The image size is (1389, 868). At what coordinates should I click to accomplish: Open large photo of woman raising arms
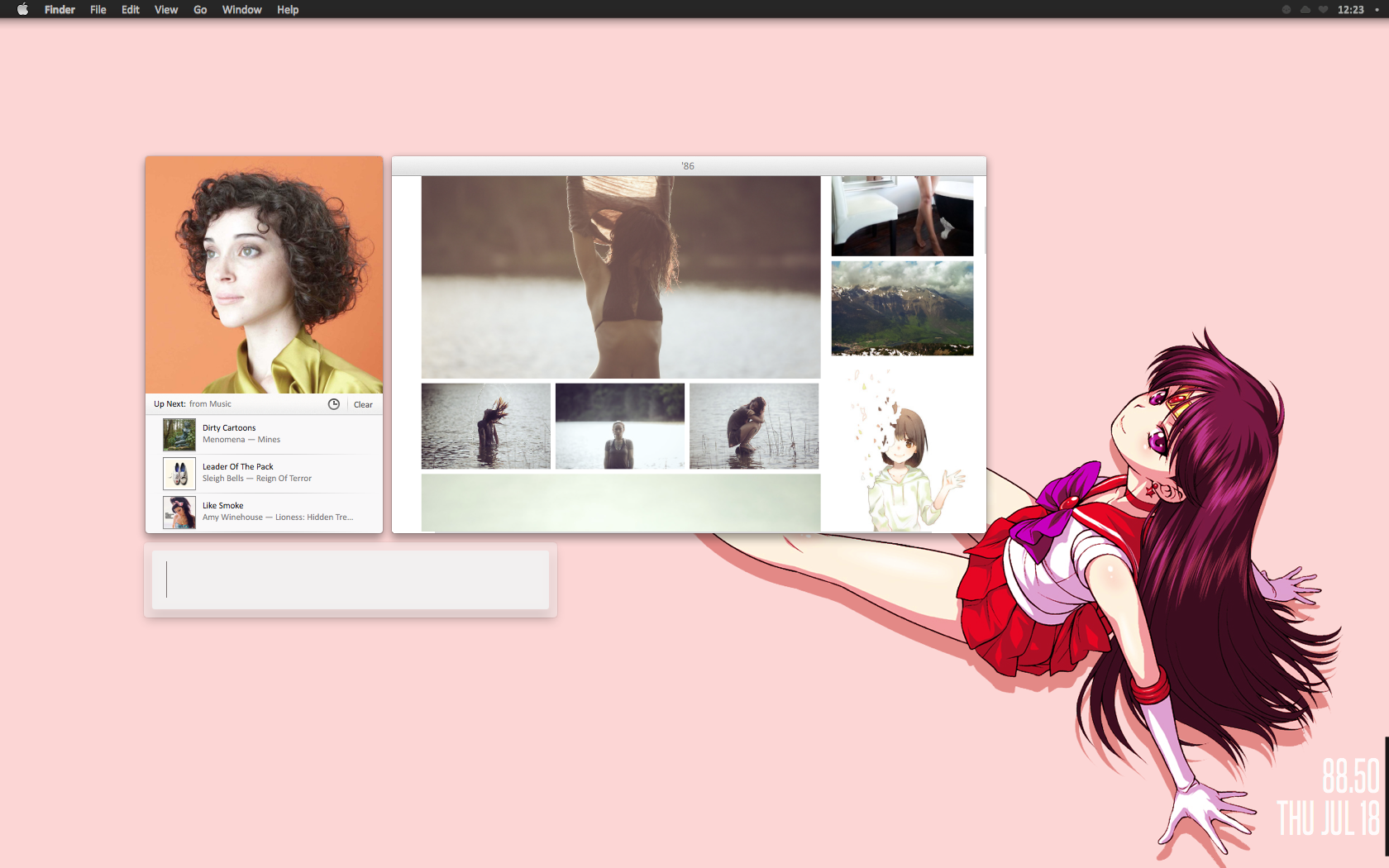coord(621,277)
